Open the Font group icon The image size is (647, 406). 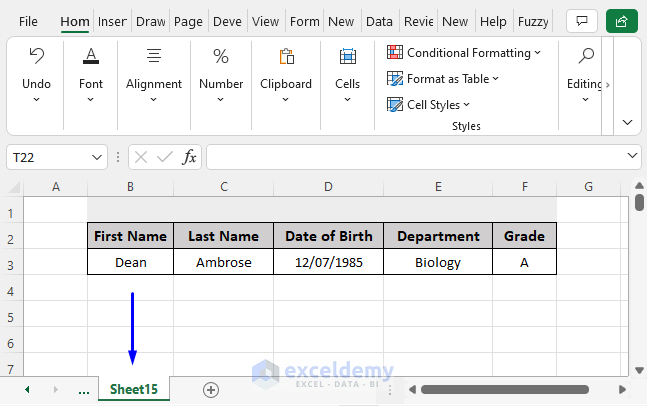(x=91, y=56)
